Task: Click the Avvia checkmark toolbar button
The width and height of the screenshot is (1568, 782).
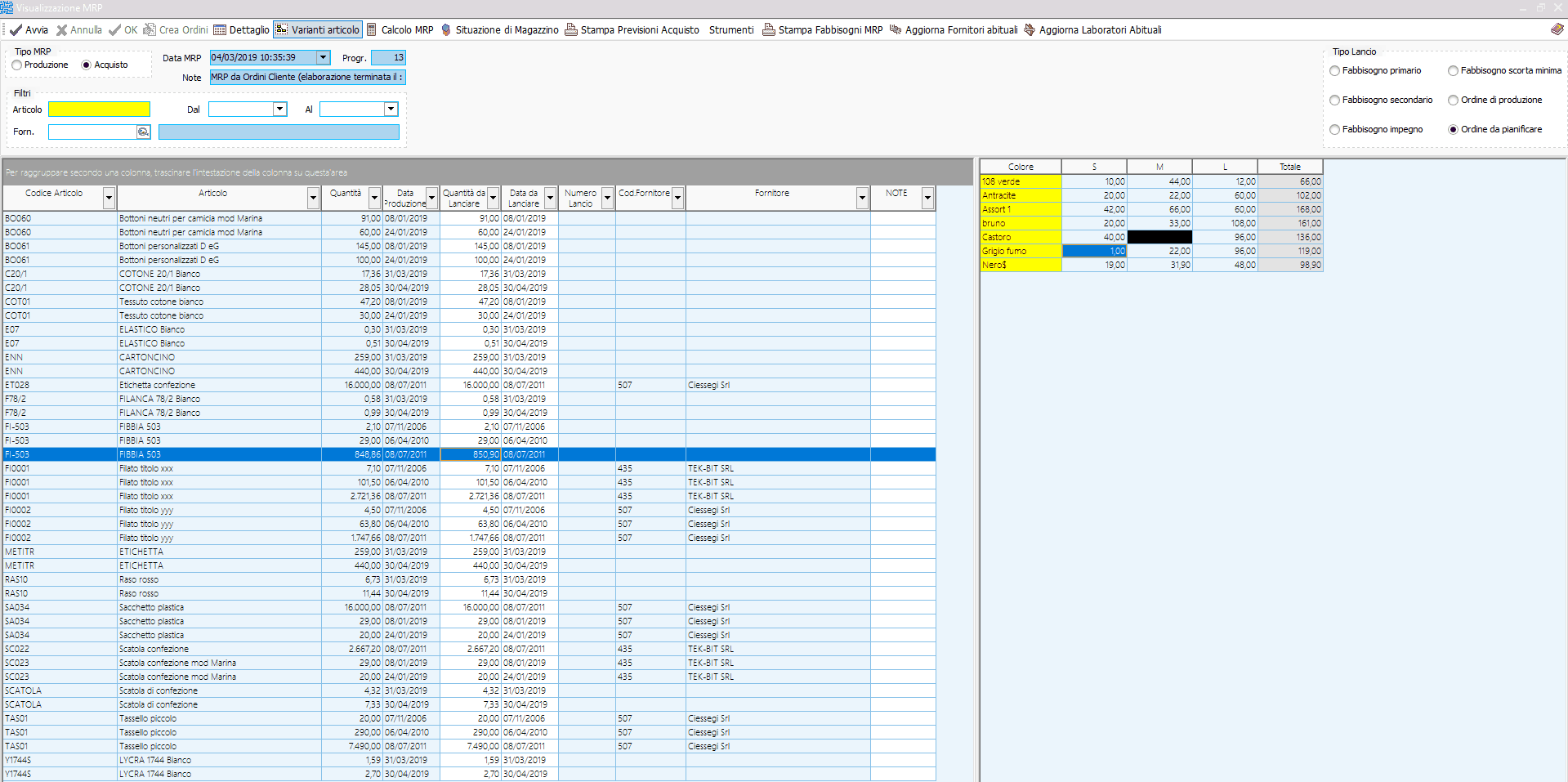Action: 29,30
